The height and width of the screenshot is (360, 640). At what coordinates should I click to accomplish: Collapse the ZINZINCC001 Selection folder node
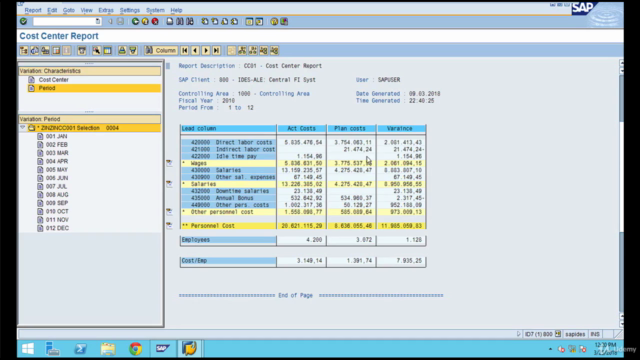coord(23,128)
